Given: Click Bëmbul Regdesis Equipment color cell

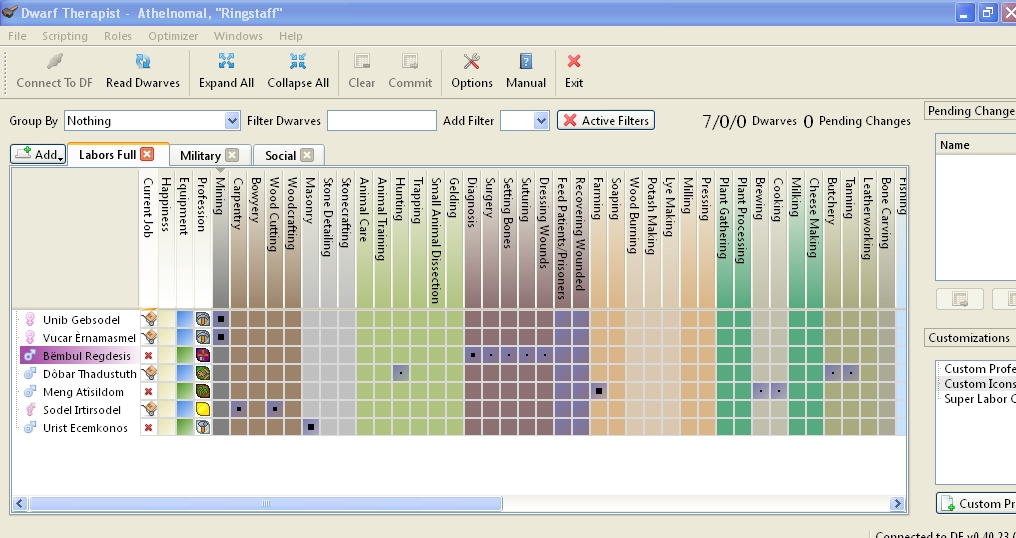Looking at the screenshot, I should (x=185, y=355).
